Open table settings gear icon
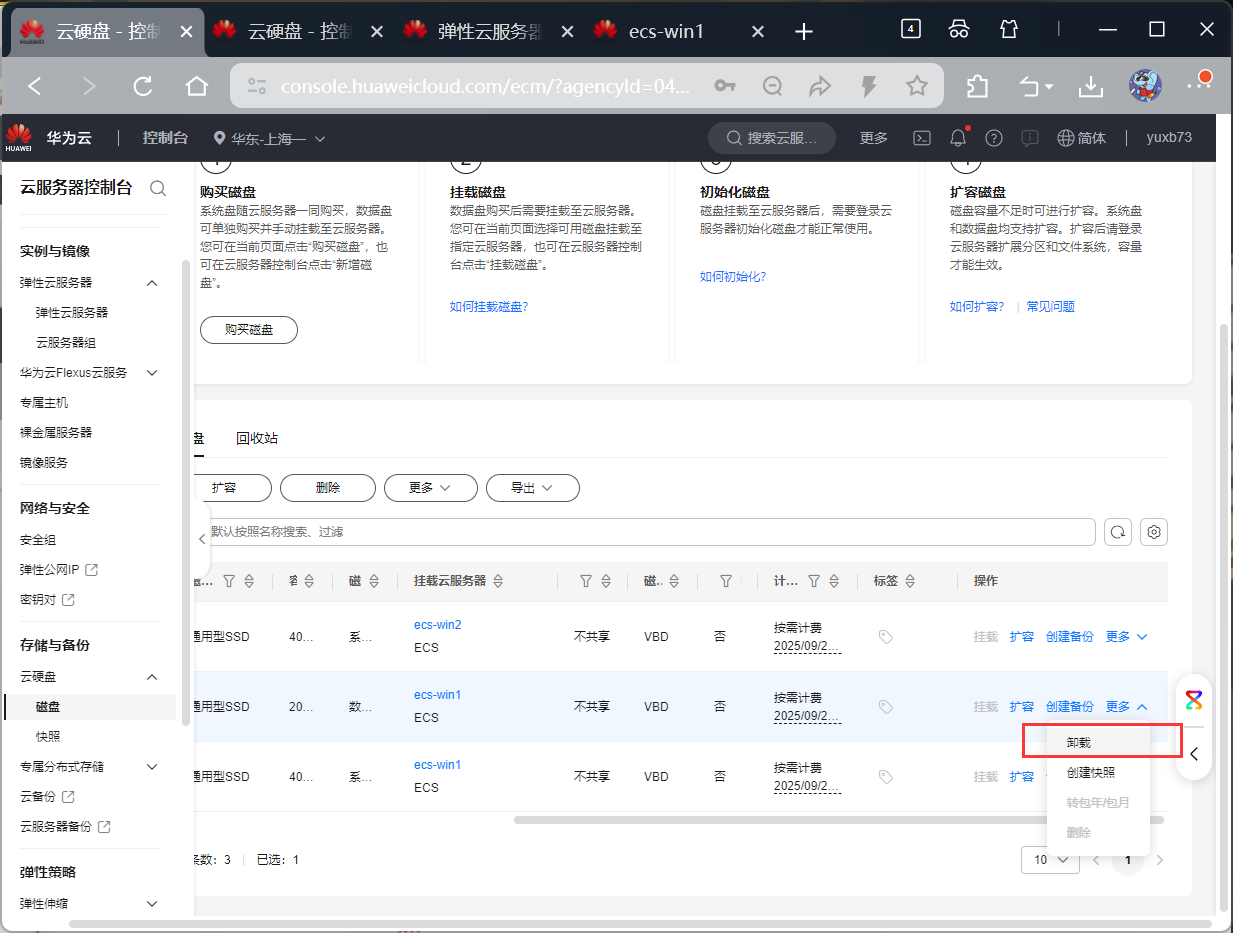Image resolution: width=1233 pixels, height=933 pixels. point(1154,532)
